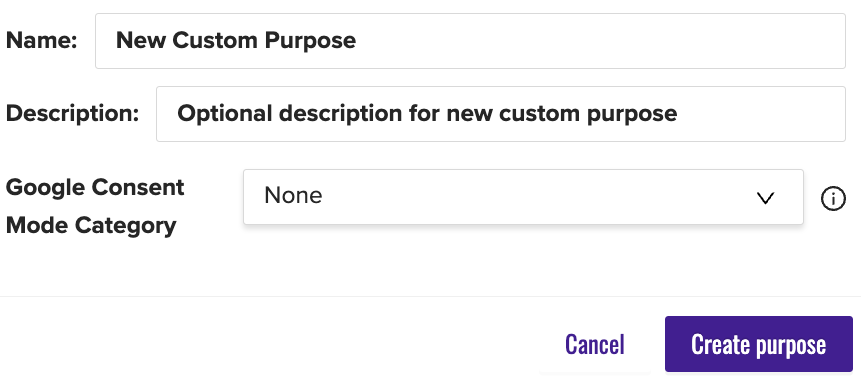Place cursor after 'Purpose' in Name field
Viewport: 861px width, 379px height.
(x=358, y=41)
